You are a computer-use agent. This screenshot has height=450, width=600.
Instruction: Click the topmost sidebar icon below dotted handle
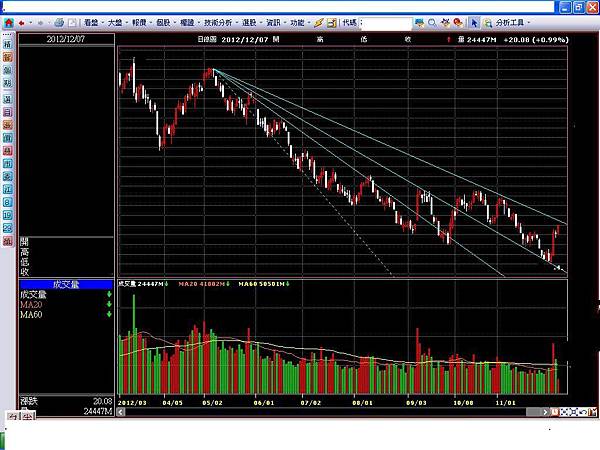(x=8, y=44)
